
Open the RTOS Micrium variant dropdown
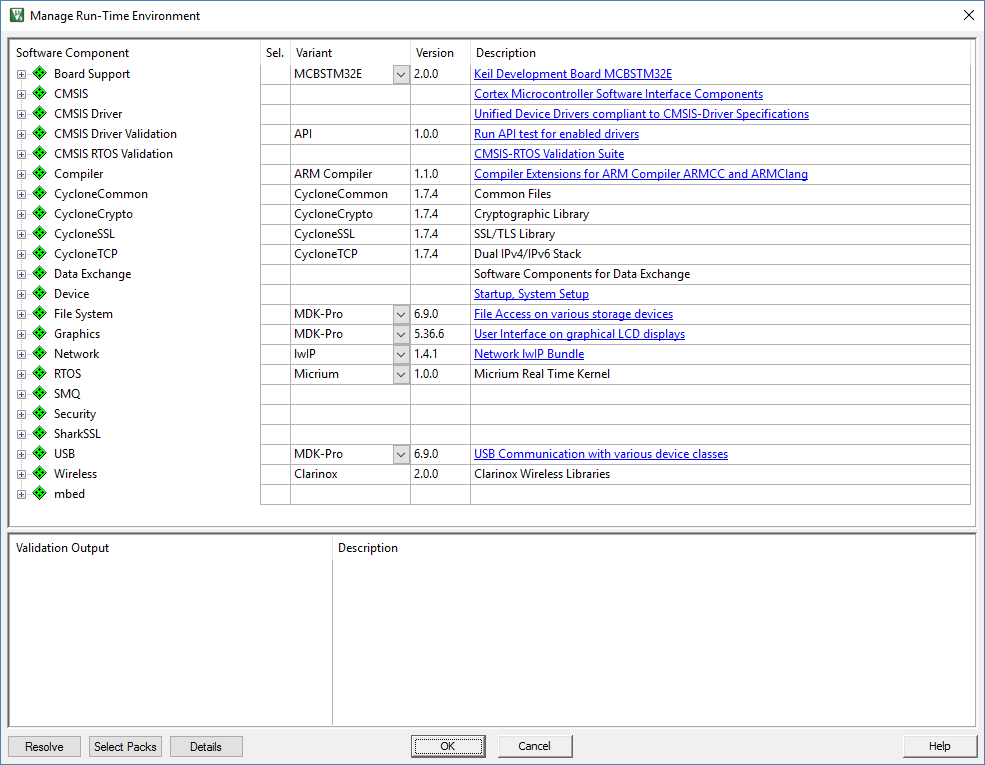click(401, 374)
